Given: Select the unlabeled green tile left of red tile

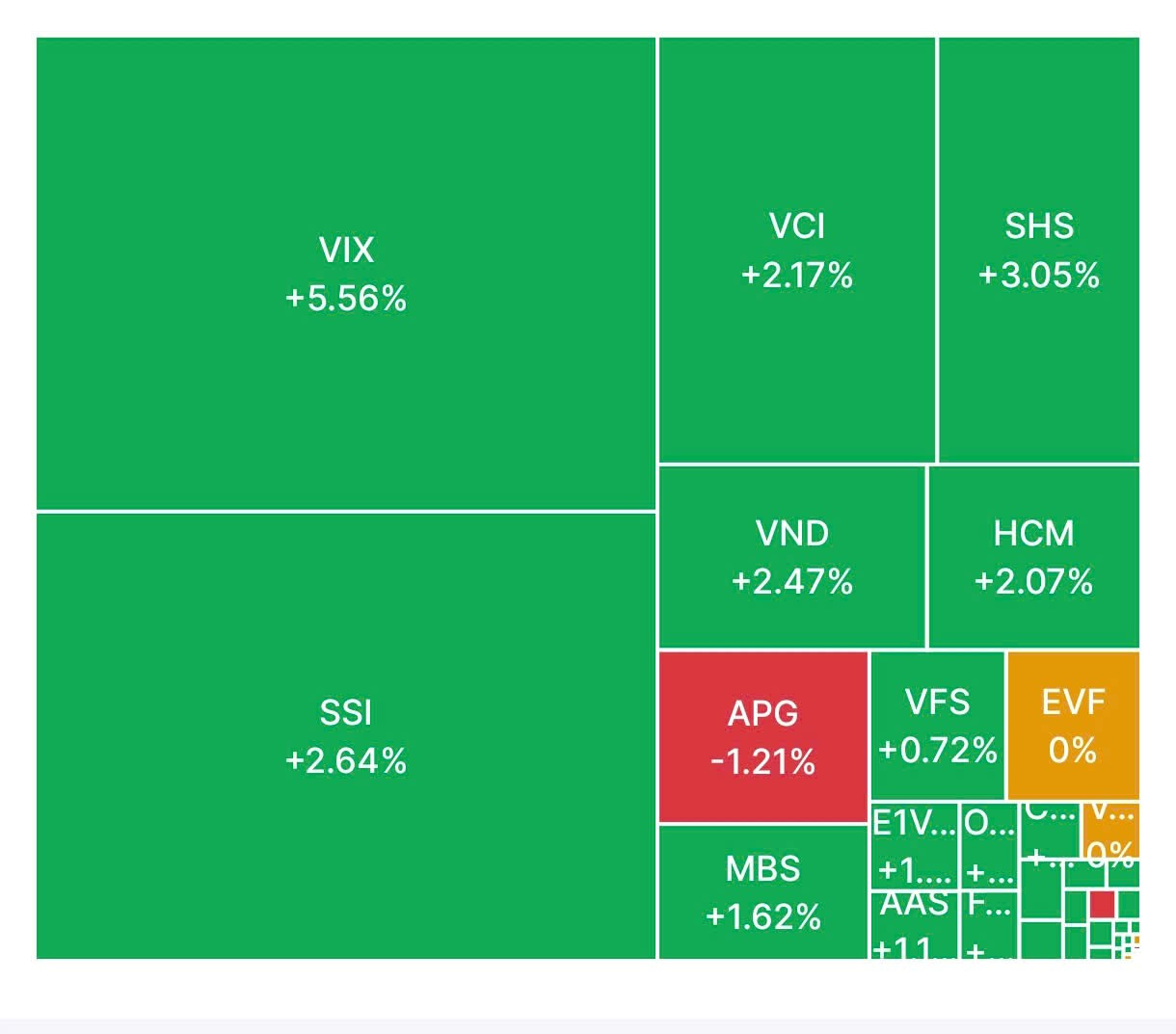Looking at the screenshot, I should point(1076,906).
